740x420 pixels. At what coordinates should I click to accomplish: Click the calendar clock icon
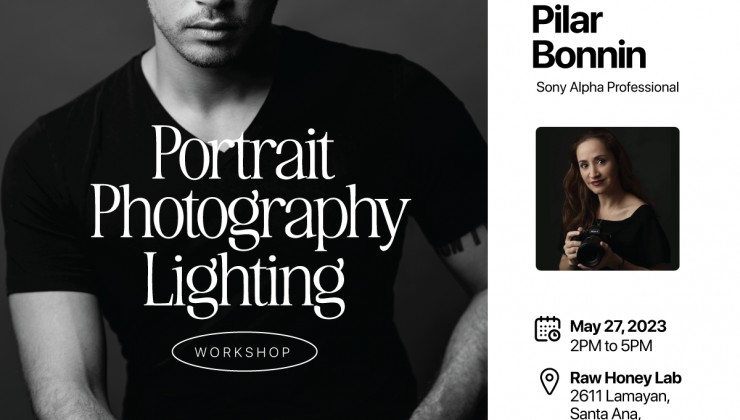coord(547,328)
